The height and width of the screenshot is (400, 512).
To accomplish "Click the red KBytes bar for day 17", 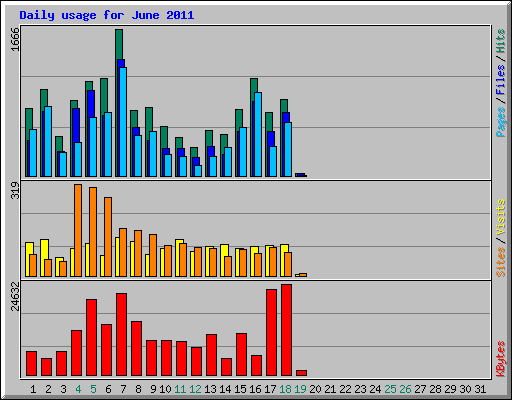I will [271, 333].
